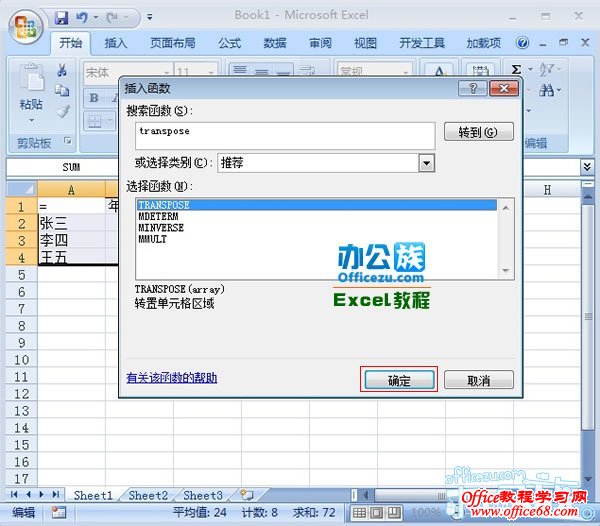Switch to Sheet1 tab
600x526 pixels.
click(x=93, y=495)
